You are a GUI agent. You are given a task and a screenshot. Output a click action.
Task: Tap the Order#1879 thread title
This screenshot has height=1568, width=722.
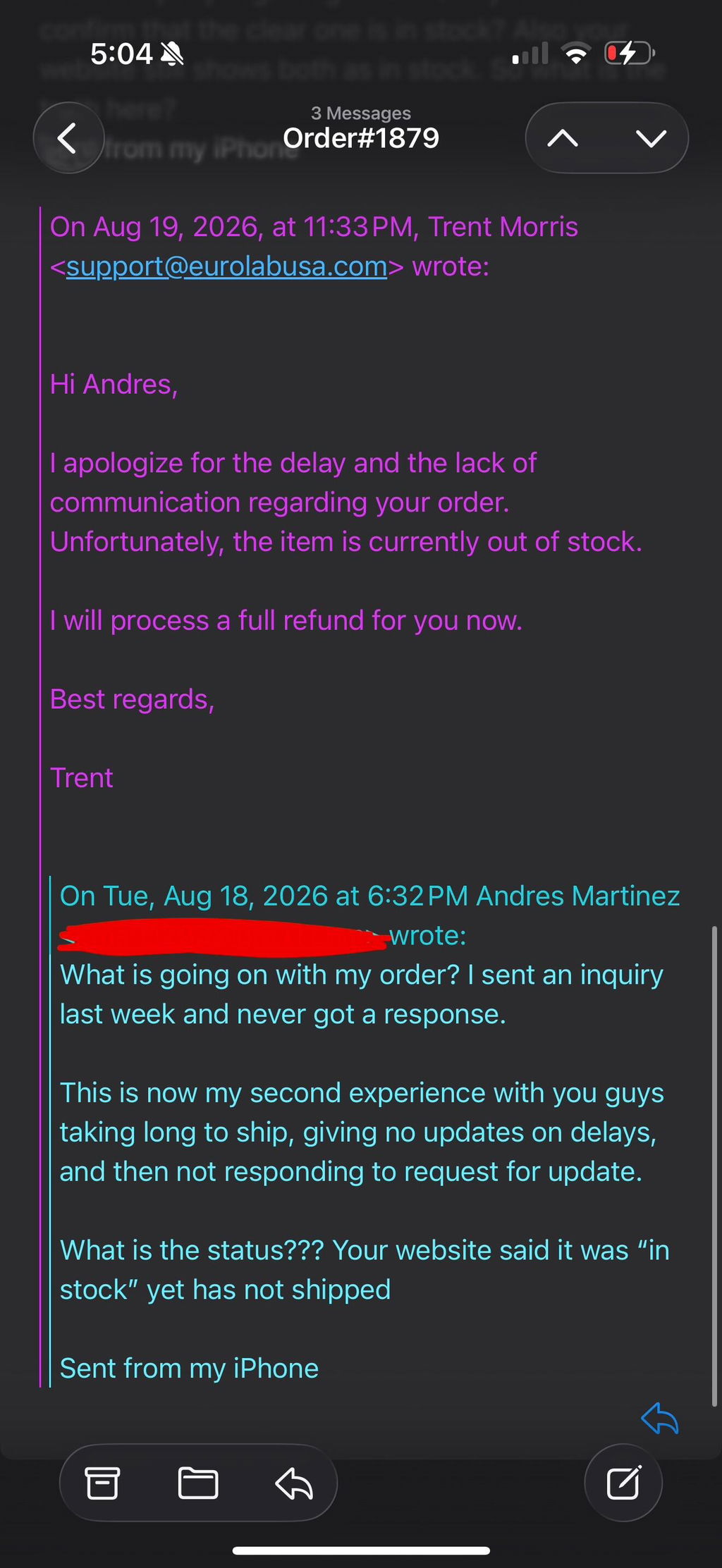(x=361, y=138)
